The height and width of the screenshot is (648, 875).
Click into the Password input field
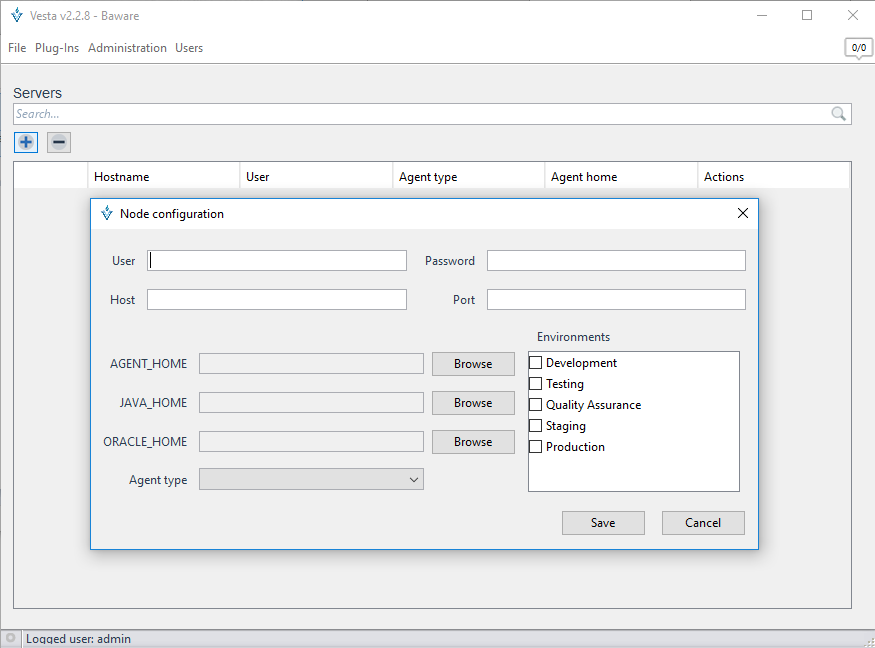tap(616, 261)
